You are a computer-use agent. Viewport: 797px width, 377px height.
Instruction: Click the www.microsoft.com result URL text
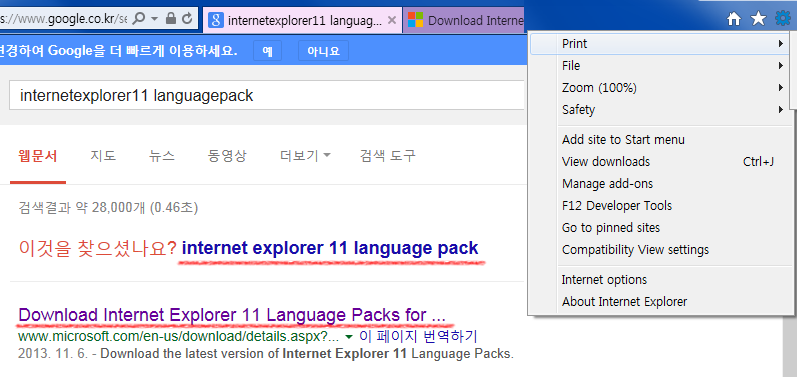pyautogui.click(x=178, y=337)
